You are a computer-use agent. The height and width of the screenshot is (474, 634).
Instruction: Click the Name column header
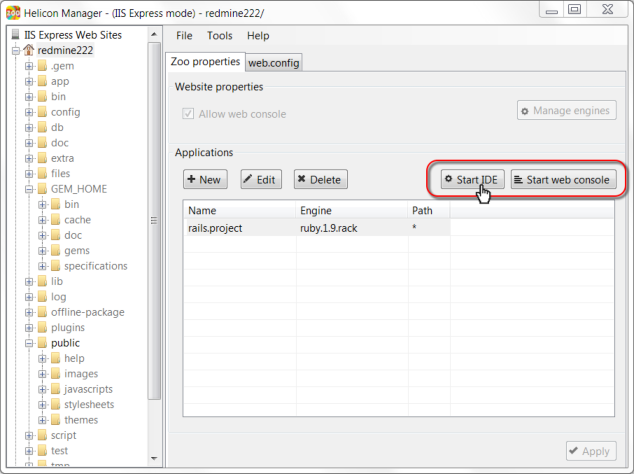pos(240,211)
